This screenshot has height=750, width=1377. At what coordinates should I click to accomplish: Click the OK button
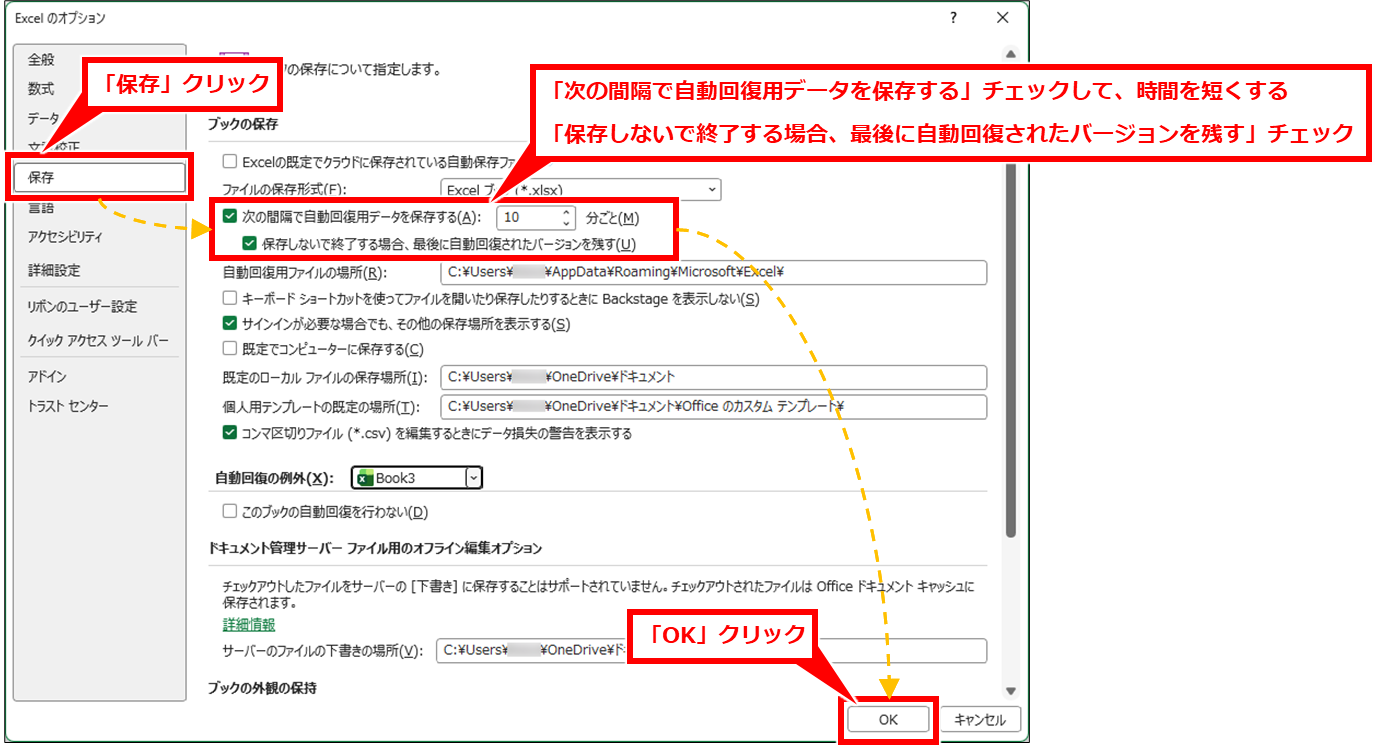point(888,719)
